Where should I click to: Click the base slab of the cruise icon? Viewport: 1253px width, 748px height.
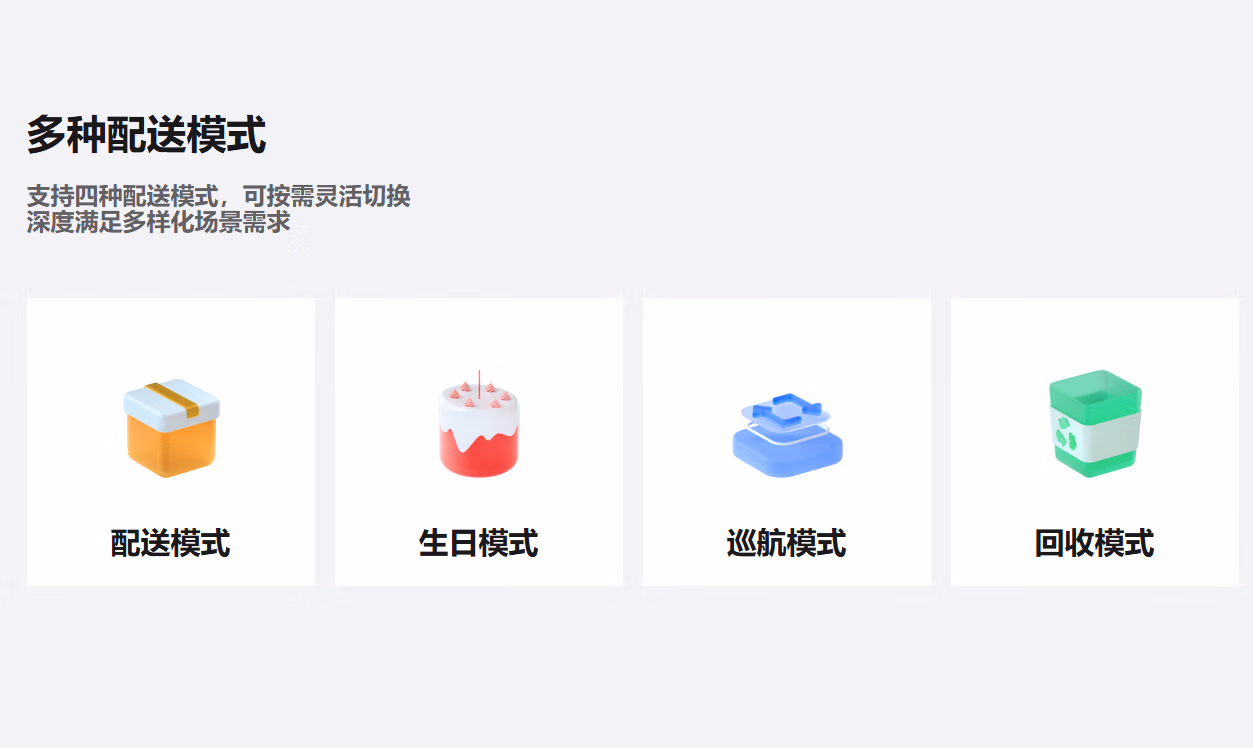[788, 455]
